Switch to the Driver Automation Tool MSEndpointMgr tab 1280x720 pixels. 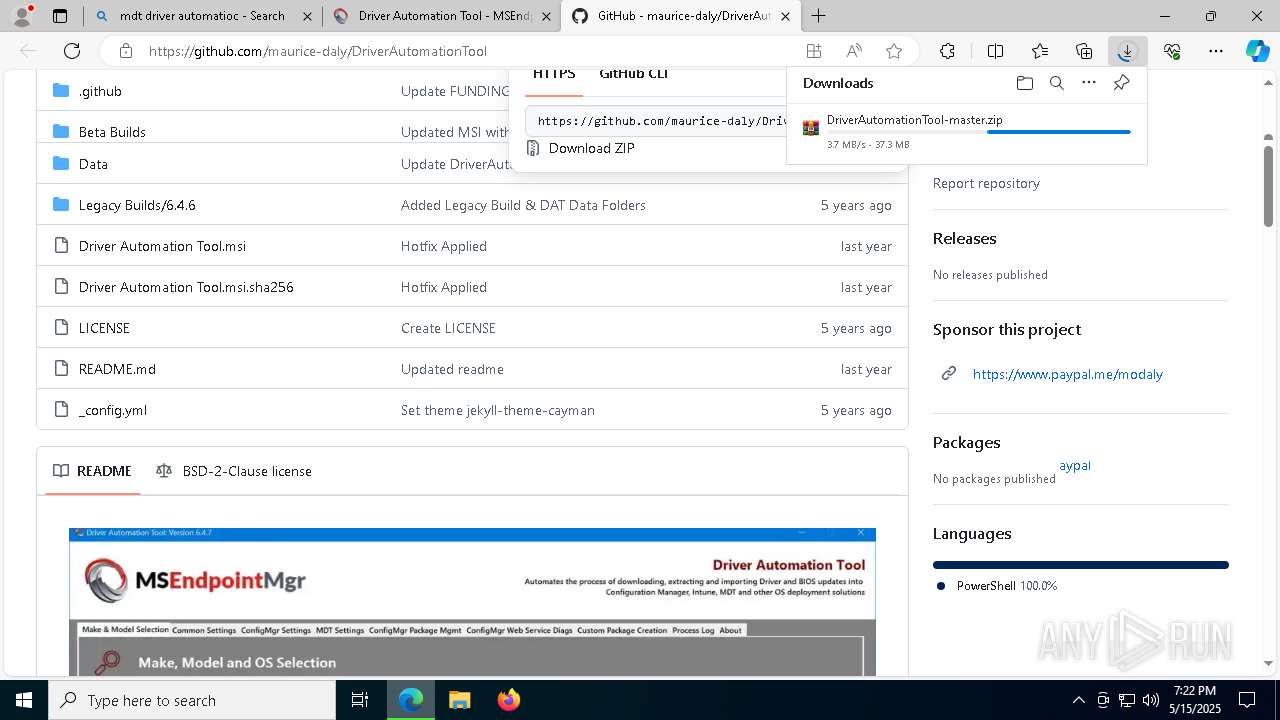click(x=441, y=16)
